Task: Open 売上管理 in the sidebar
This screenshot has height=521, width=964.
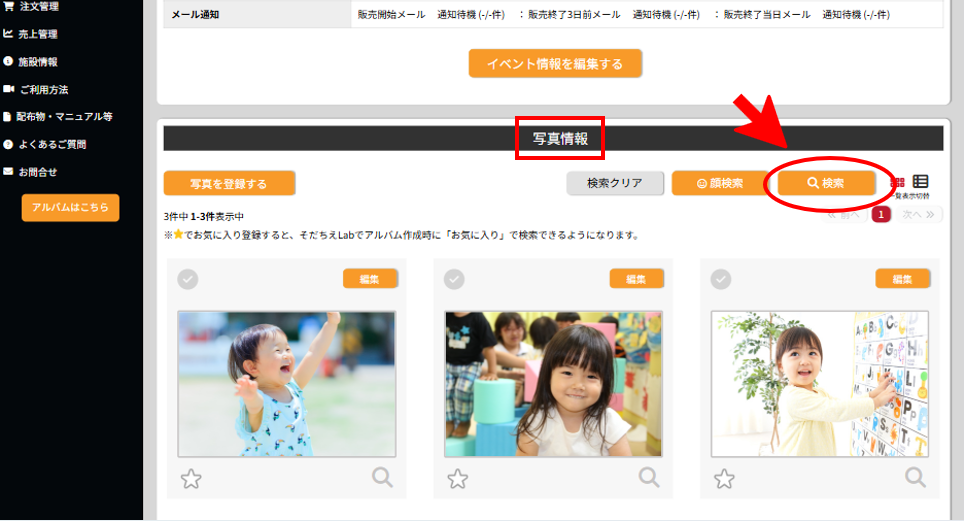Action: 38,34
